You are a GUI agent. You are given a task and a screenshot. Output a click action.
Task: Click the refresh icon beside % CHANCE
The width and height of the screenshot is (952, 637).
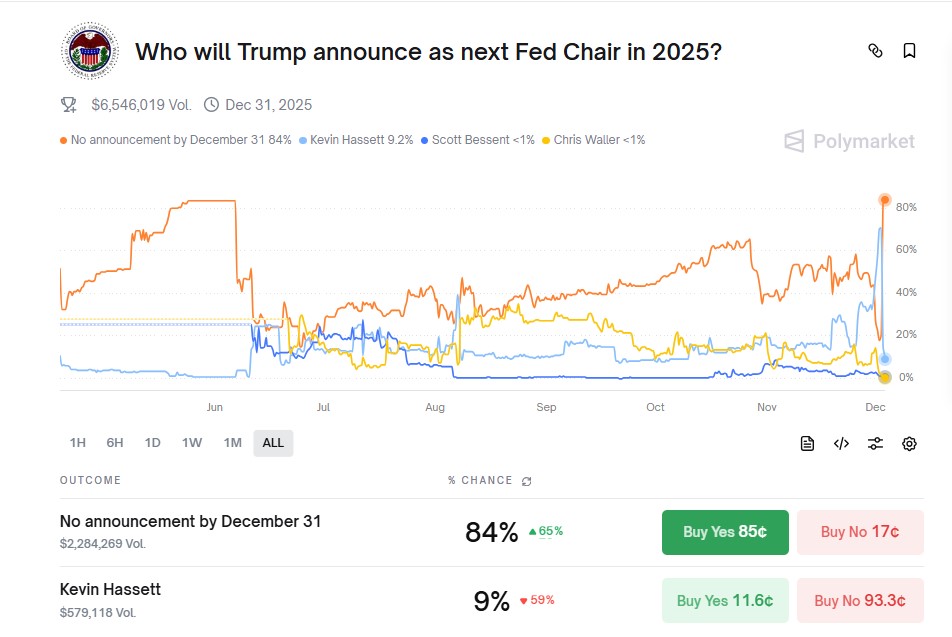tap(527, 481)
